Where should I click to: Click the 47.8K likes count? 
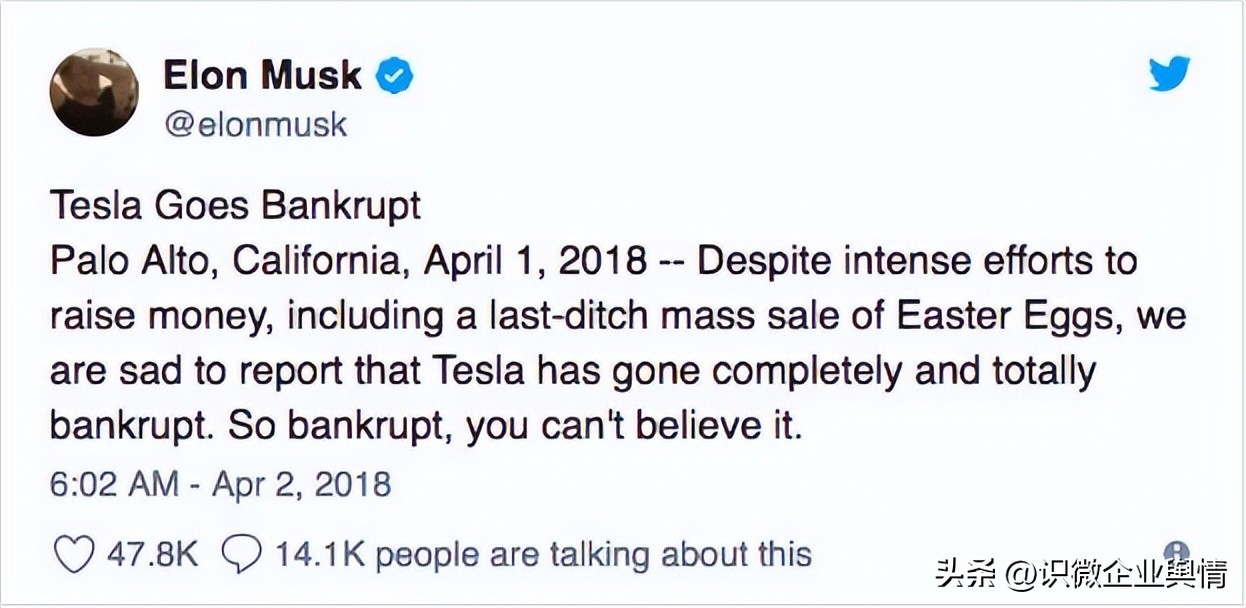152,553
